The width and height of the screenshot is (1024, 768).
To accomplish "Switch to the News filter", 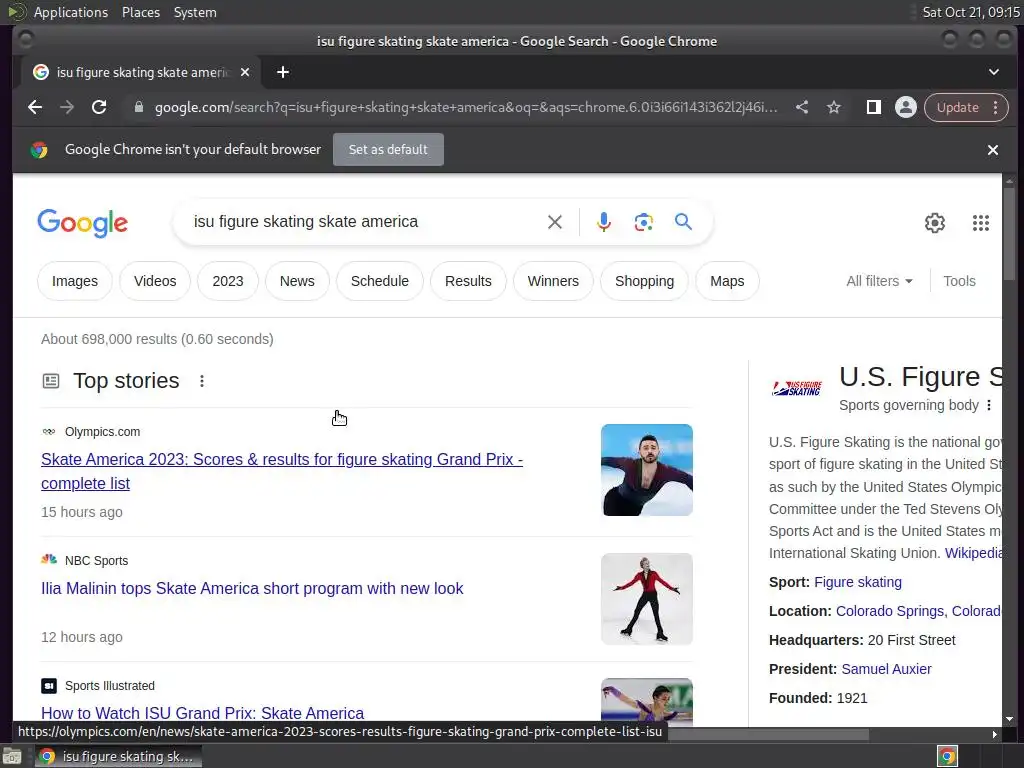I will pyautogui.click(x=297, y=281).
